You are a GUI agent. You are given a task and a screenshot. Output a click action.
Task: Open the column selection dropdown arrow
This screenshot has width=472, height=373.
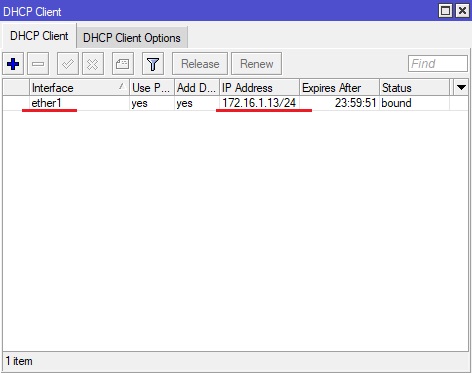pos(461,88)
